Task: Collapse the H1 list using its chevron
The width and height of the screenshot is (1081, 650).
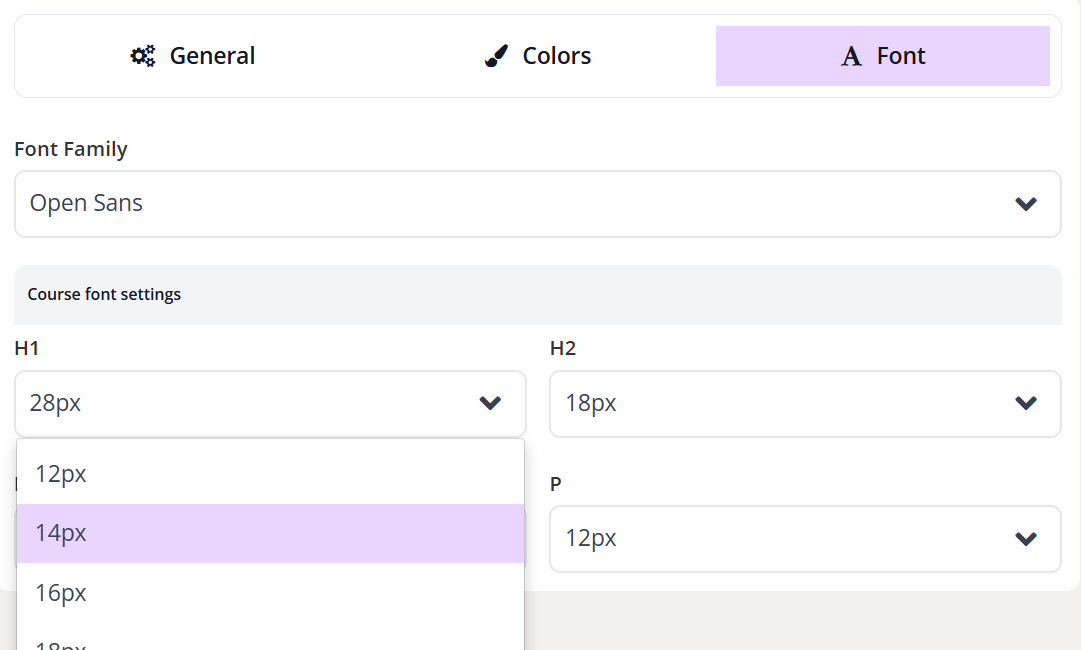Action: pyautogui.click(x=490, y=403)
